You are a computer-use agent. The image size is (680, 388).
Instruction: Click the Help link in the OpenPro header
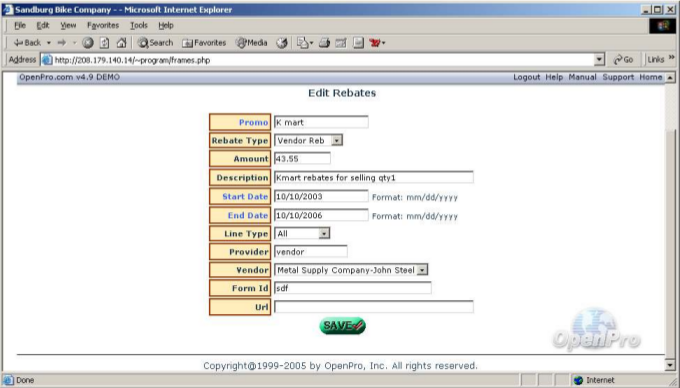tap(554, 77)
